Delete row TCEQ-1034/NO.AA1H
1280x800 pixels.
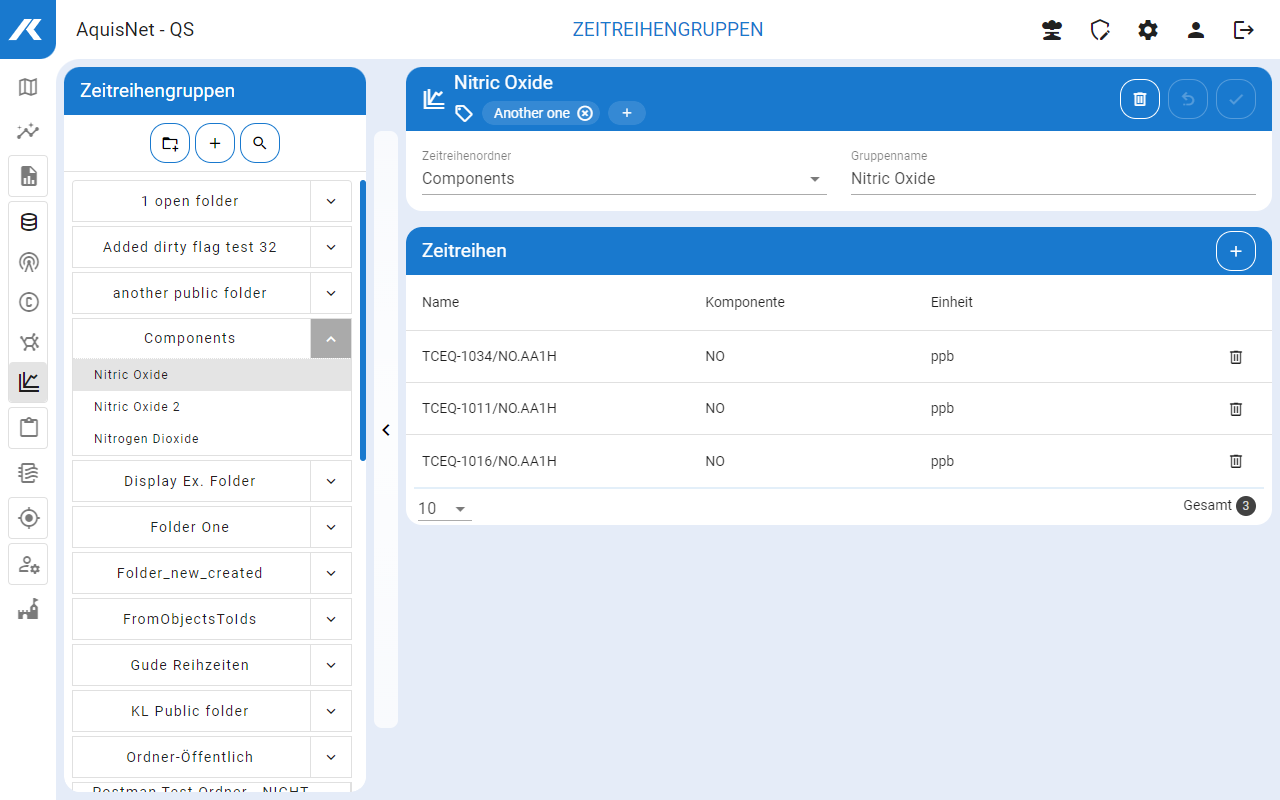1235,357
